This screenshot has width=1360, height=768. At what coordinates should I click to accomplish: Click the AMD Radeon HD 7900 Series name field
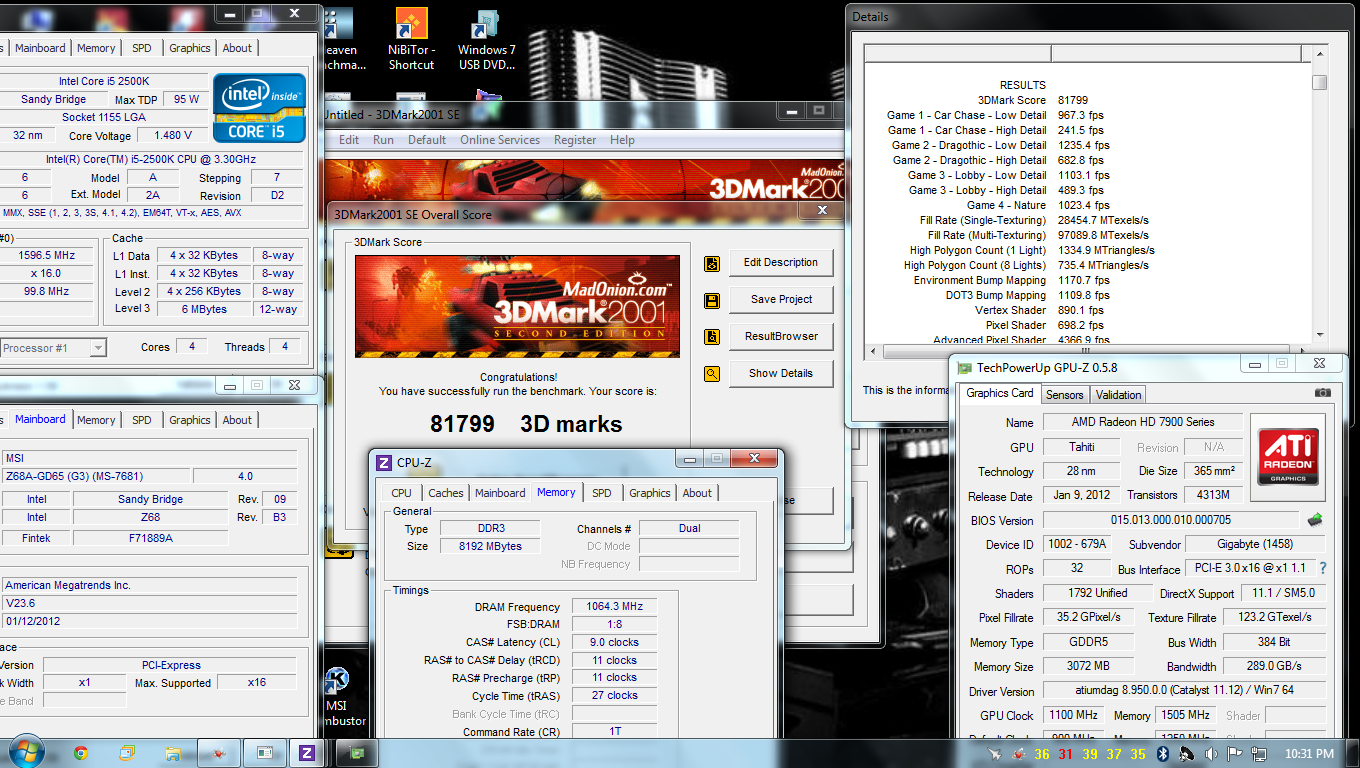click(x=1143, y=422)
